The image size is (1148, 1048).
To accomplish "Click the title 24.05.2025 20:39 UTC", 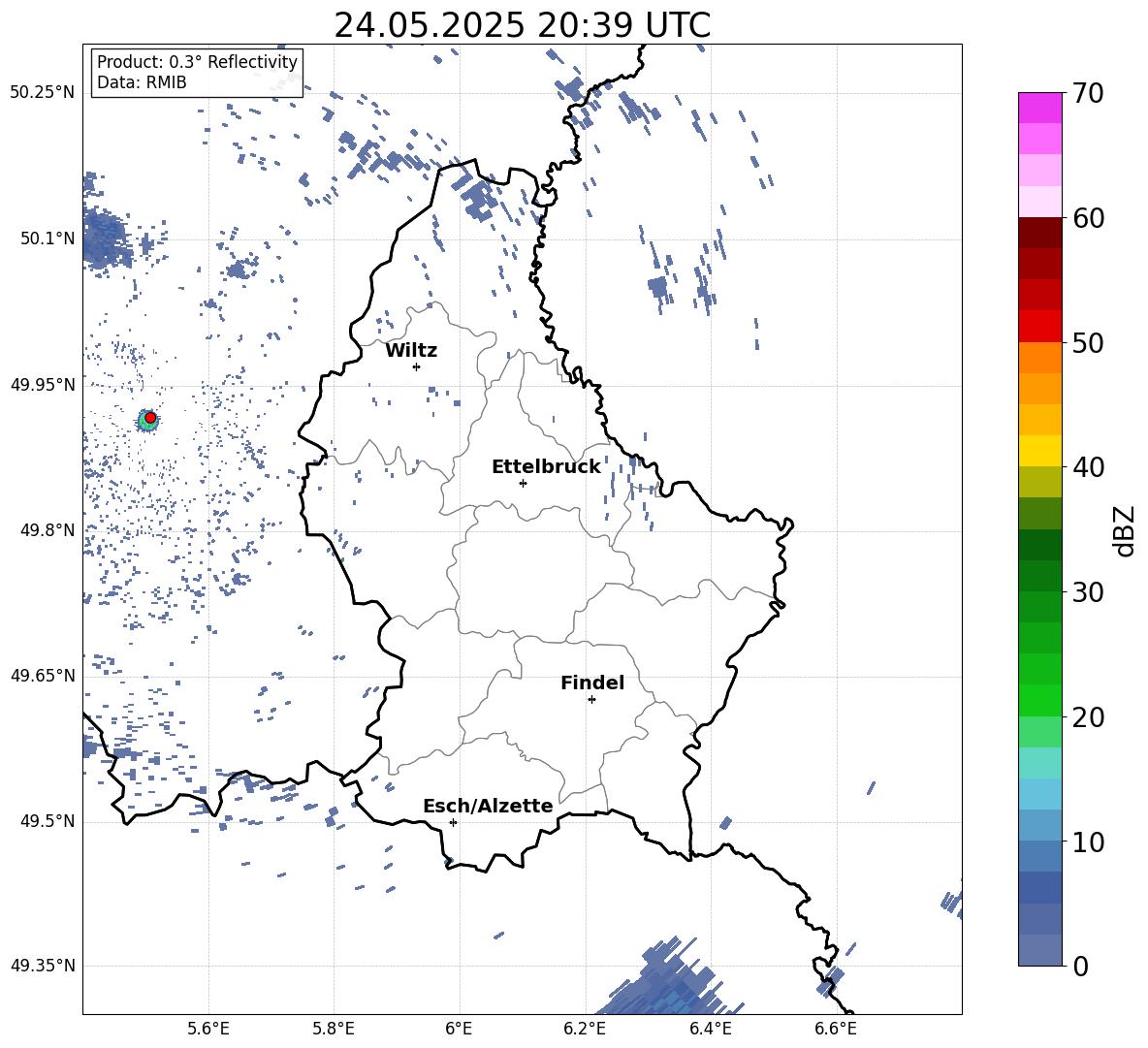I will click(522, 25).
